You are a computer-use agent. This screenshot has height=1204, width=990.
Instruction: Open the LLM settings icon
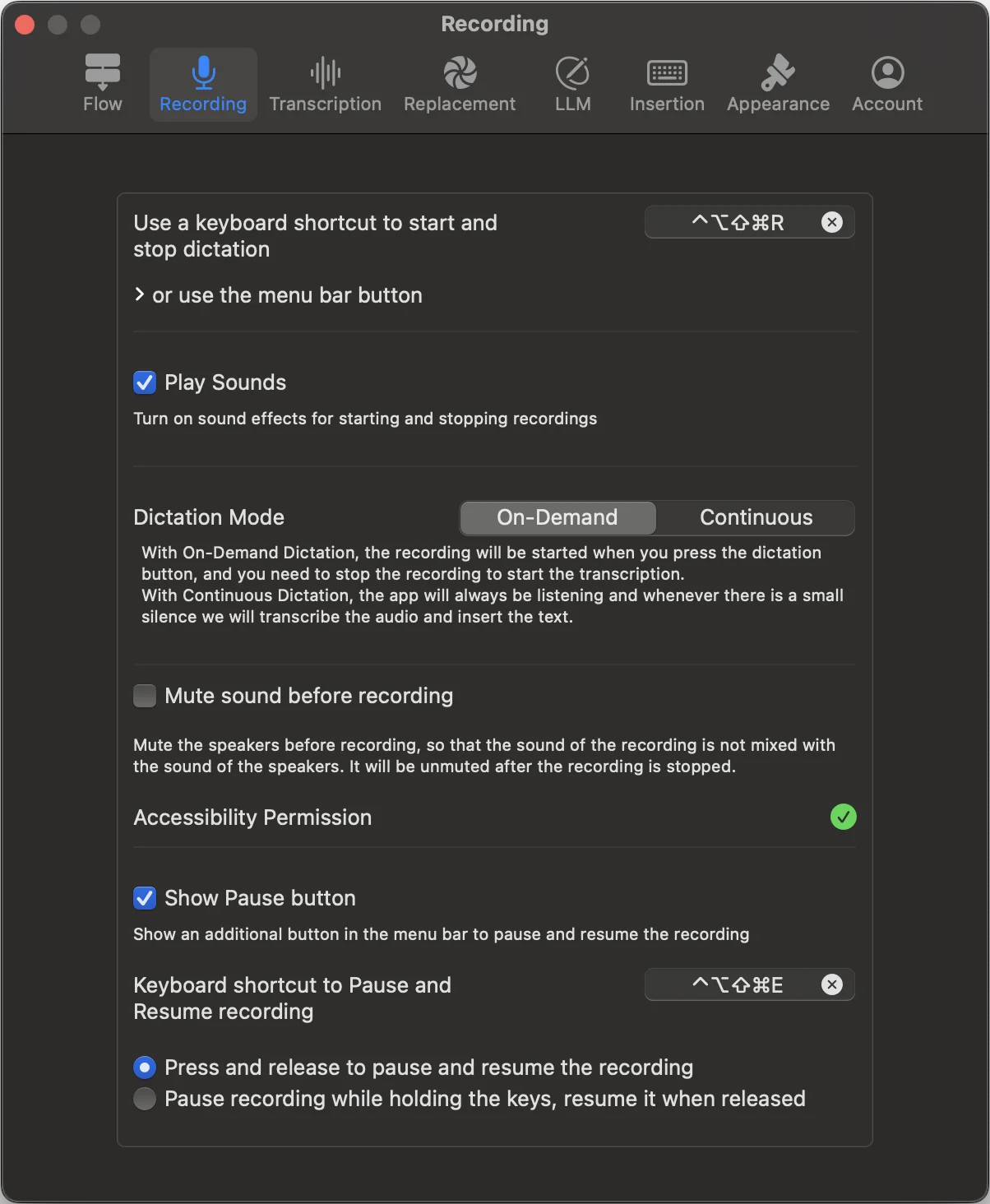(572, 73)
